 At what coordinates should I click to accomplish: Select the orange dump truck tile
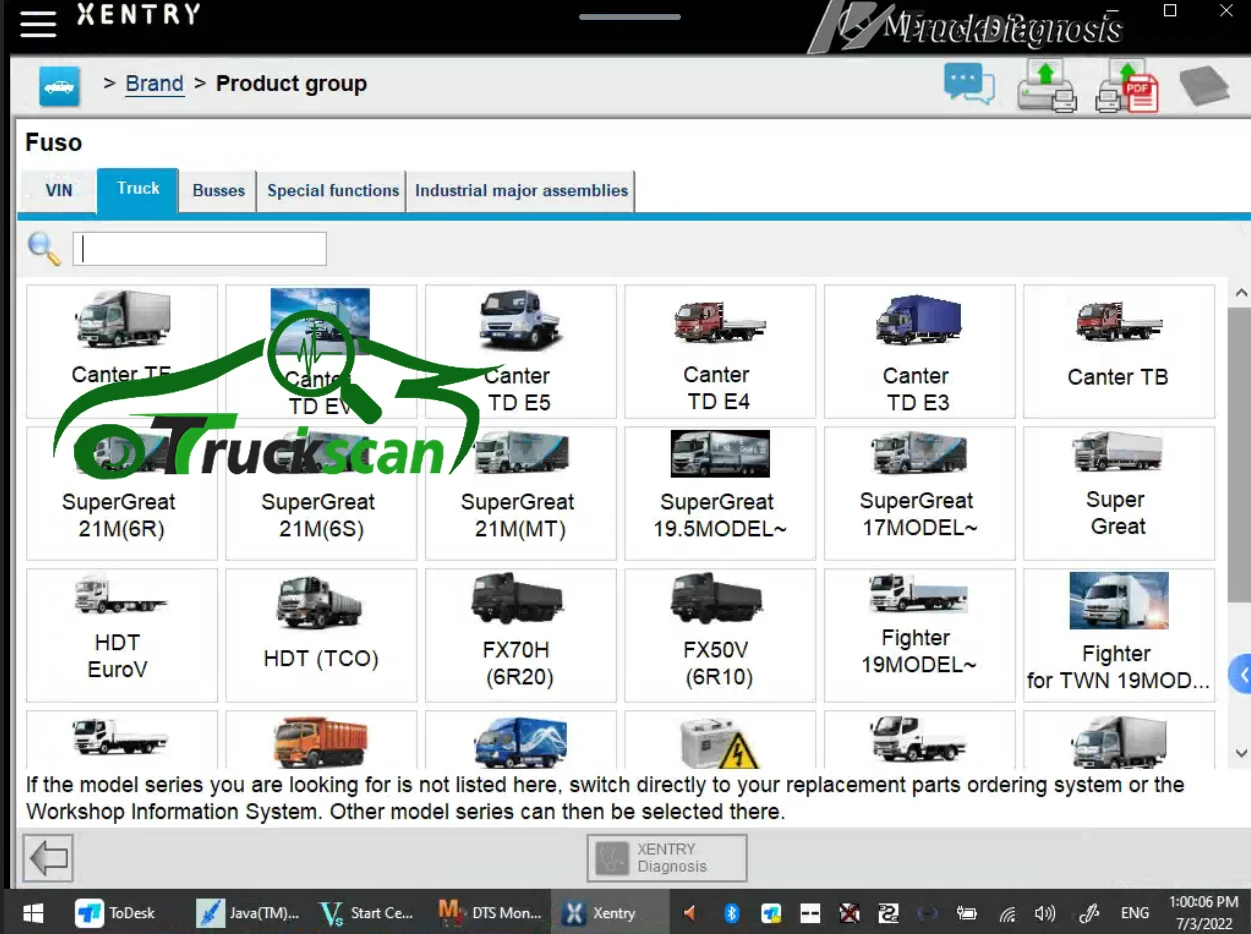[321, 740]
